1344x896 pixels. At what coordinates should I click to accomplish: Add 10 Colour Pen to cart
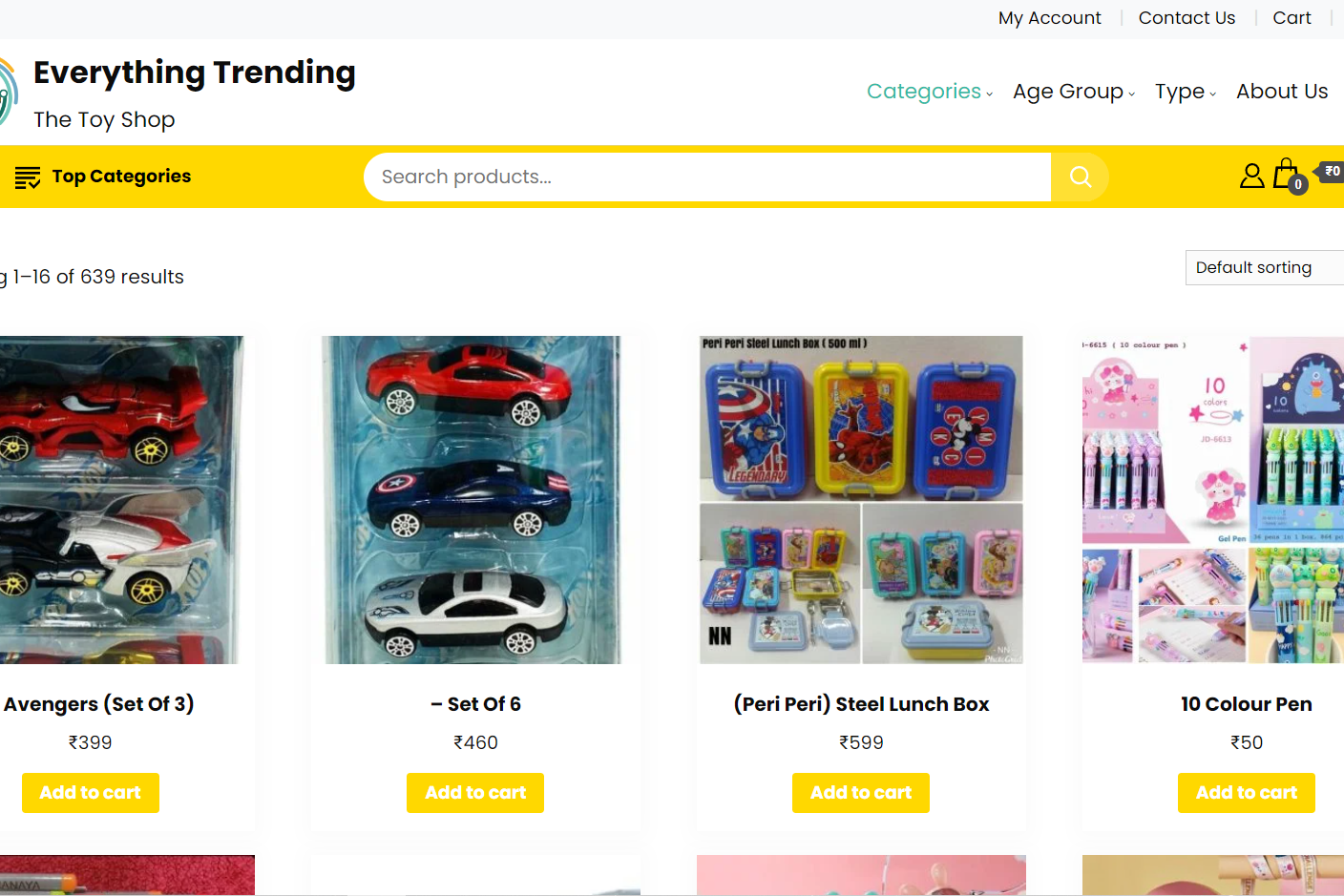click(1246, 793)
